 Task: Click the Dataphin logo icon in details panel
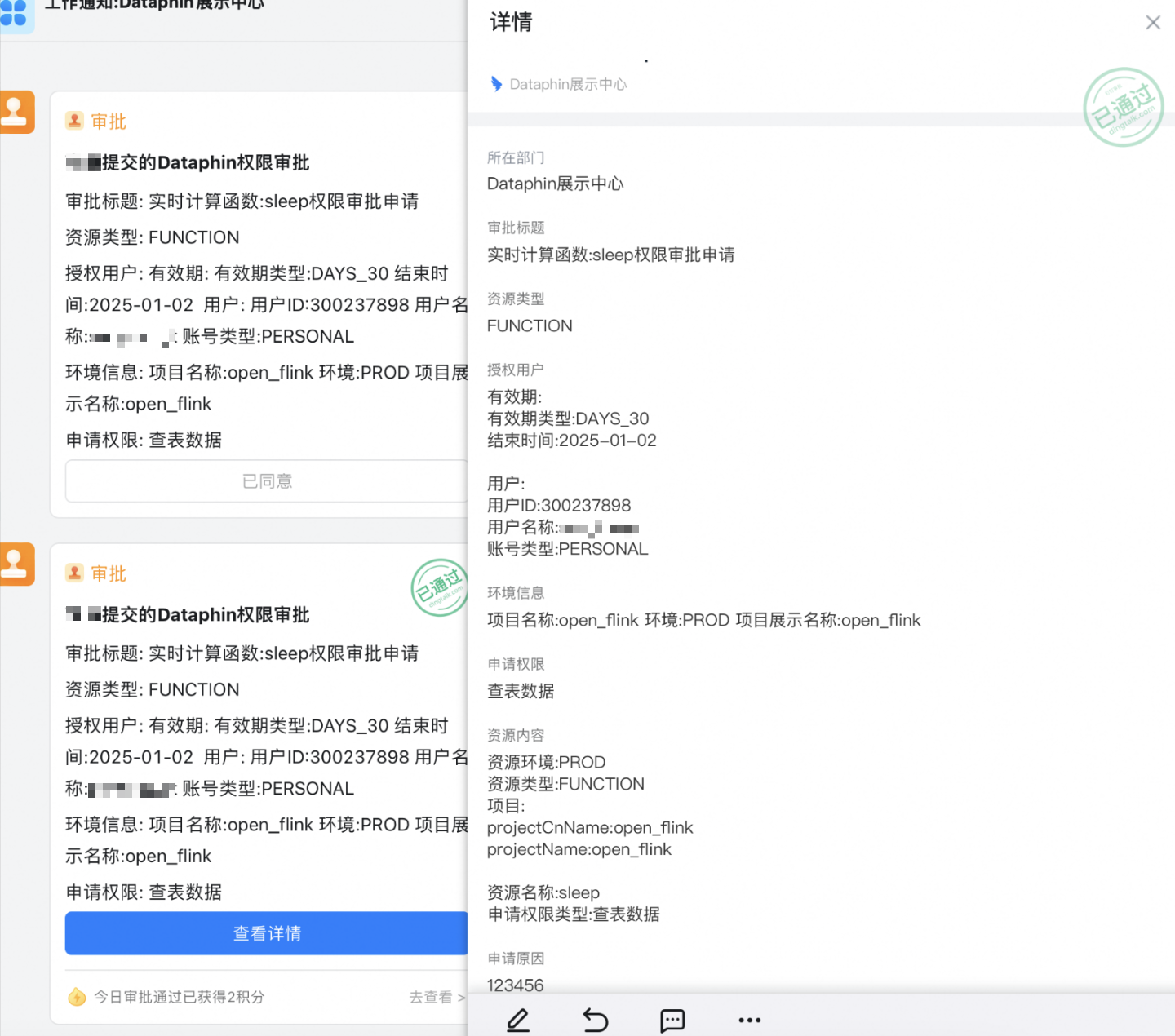[496, 84]
